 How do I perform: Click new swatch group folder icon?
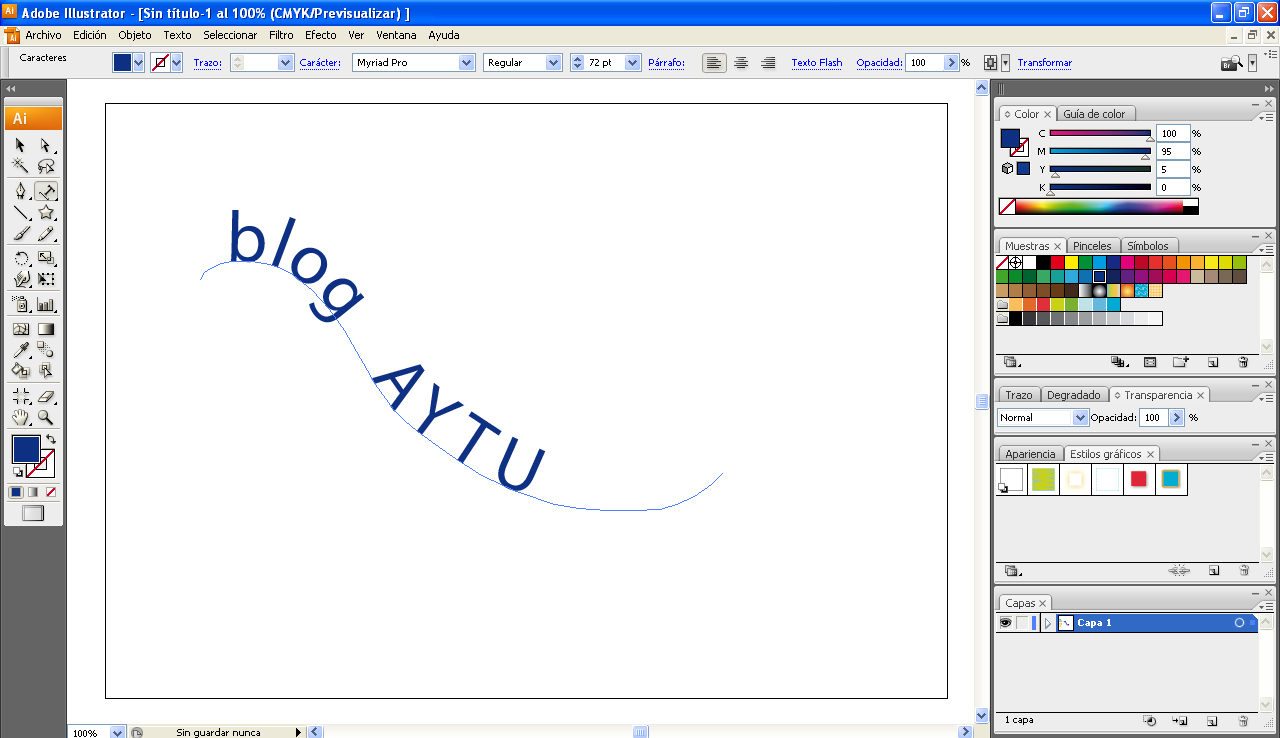coord(1180,362)
